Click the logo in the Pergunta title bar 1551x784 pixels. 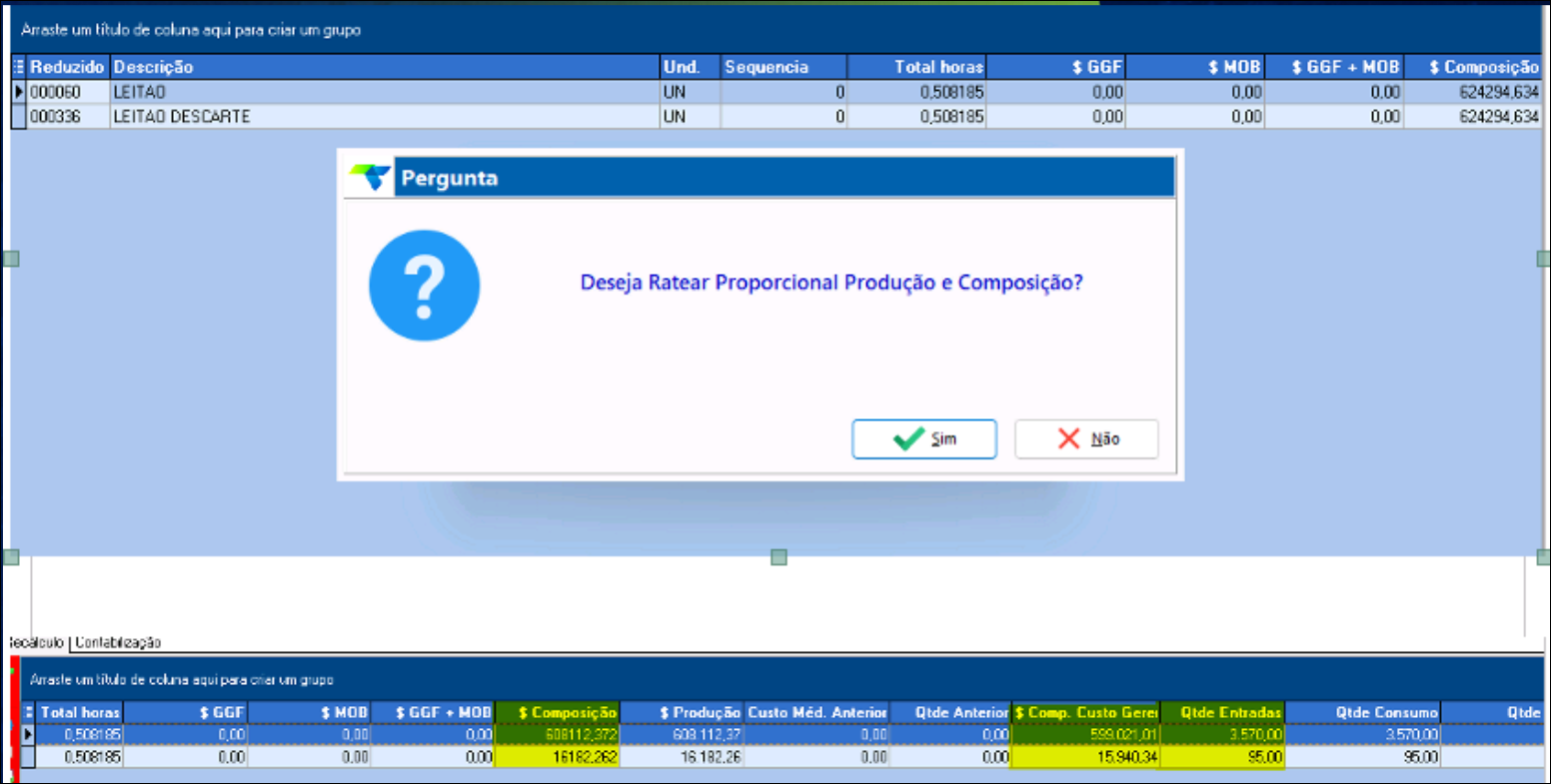pos(369,179)
